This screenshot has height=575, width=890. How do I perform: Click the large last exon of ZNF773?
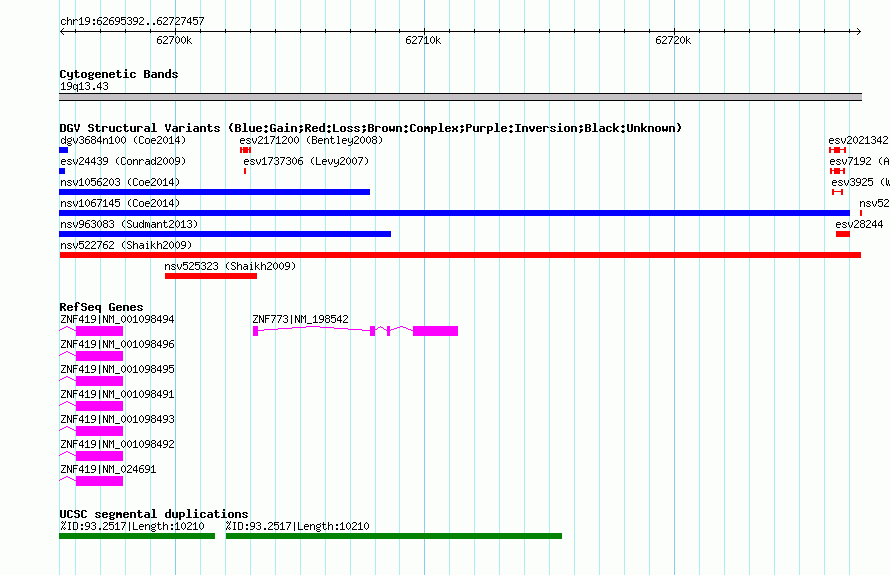(435, 331)
